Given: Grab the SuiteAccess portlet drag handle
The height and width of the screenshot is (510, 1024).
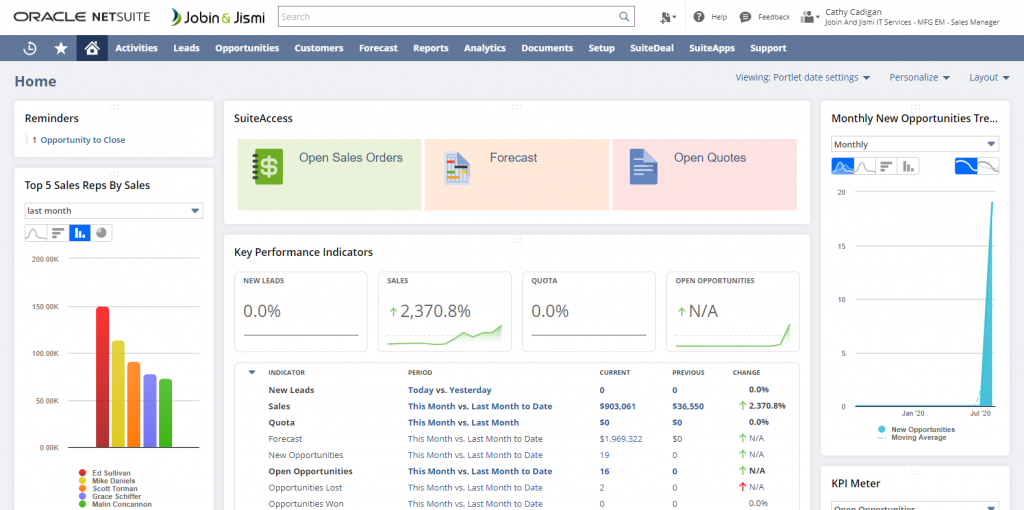Looking at the screenshot, I should 517,106.
